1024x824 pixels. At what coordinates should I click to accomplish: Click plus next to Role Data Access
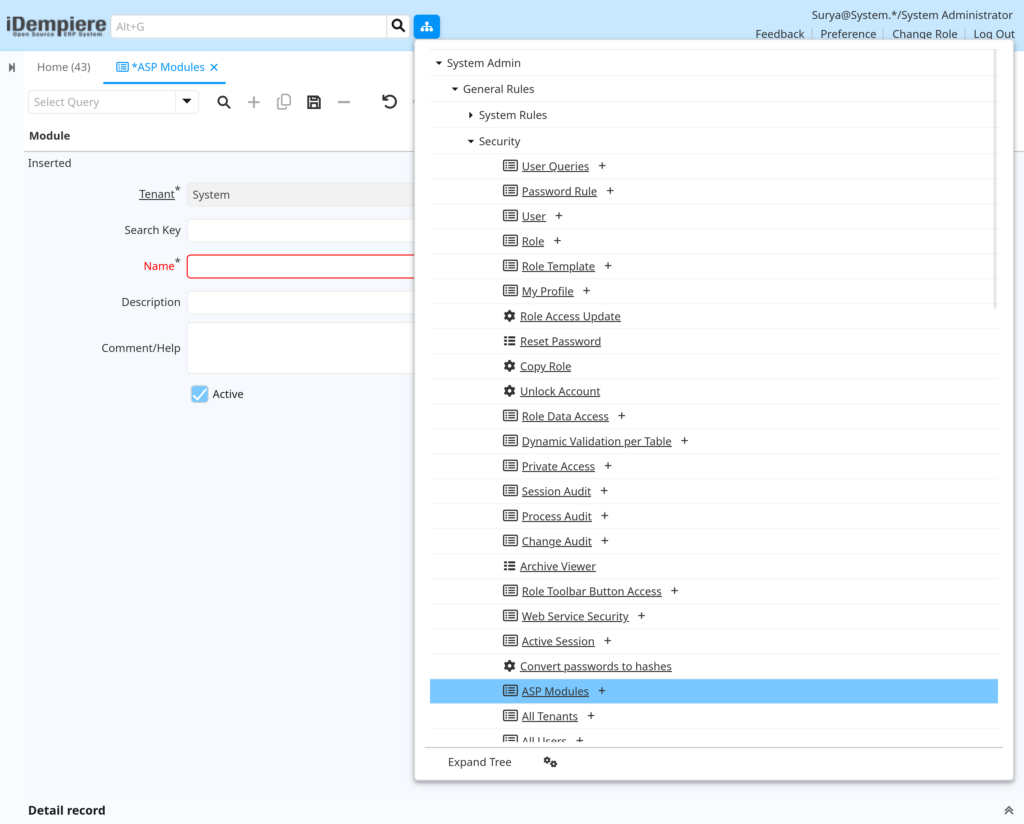[x=622, y=416]
